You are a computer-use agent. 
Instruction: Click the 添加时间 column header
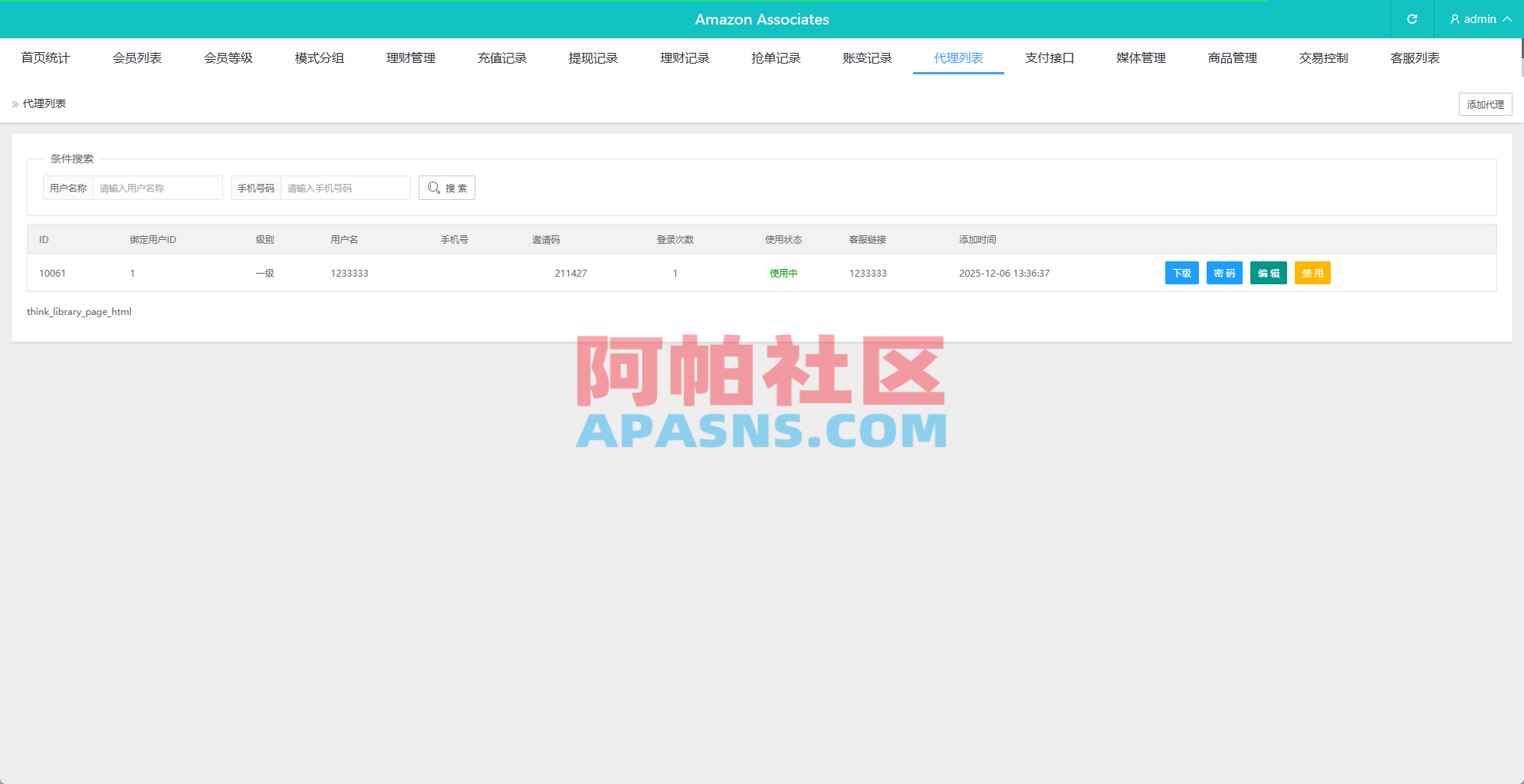[x=977, y=240]
